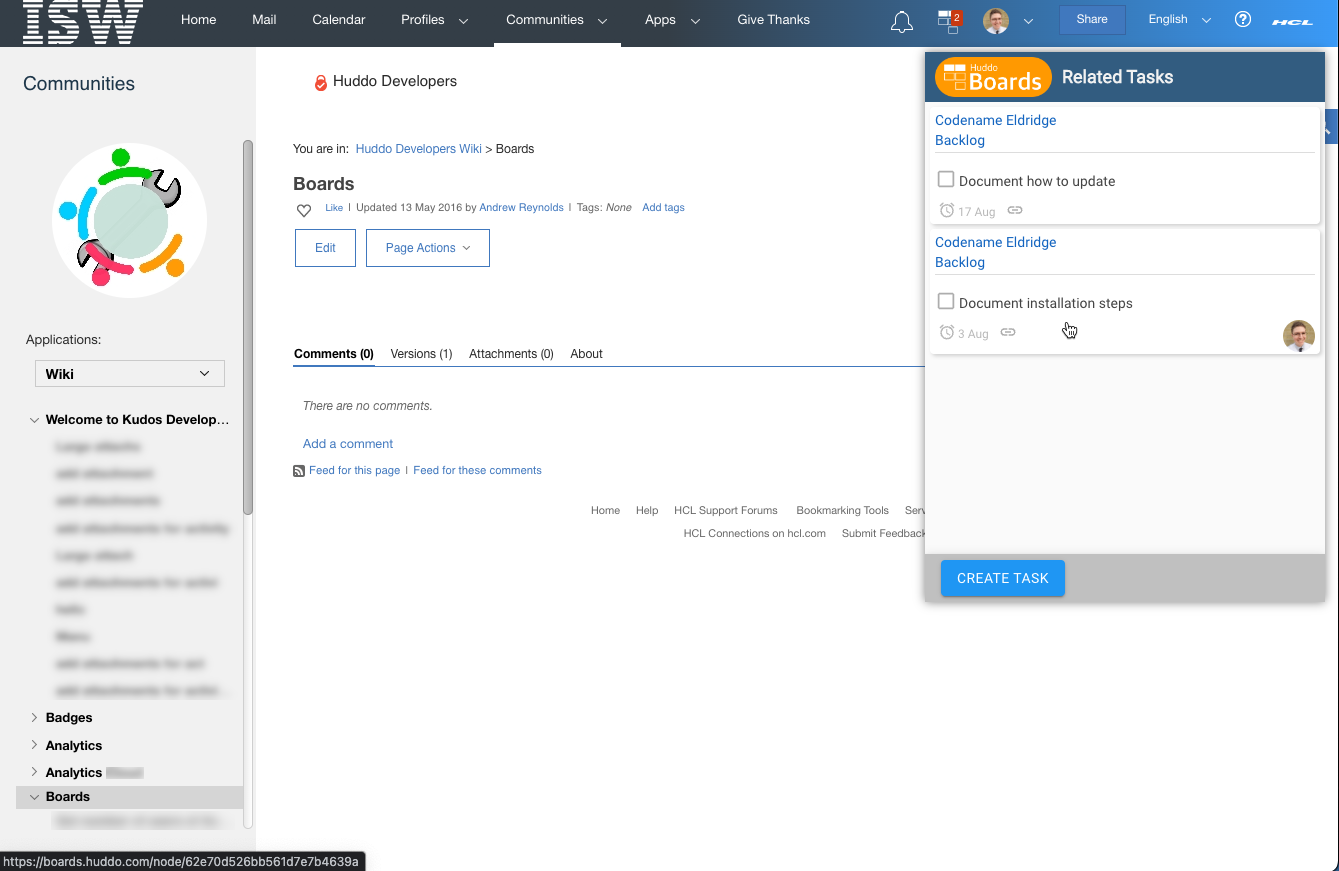Click the Add tags link

click(663, 208)
